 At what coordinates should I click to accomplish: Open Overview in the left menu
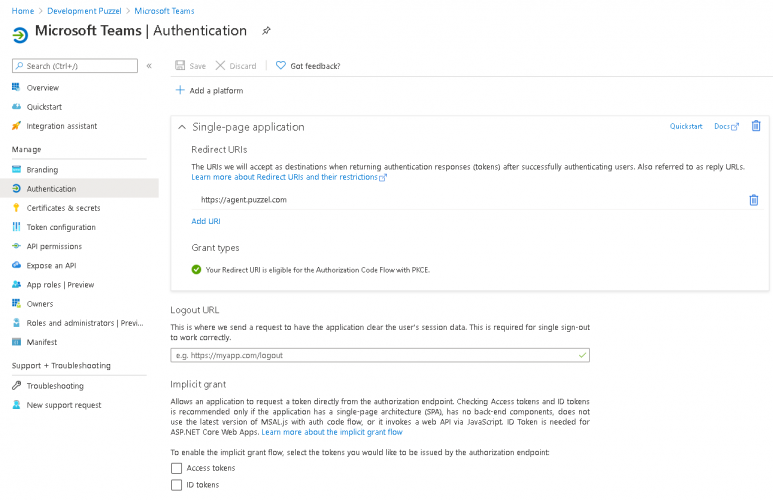click(x=42, y=88)
